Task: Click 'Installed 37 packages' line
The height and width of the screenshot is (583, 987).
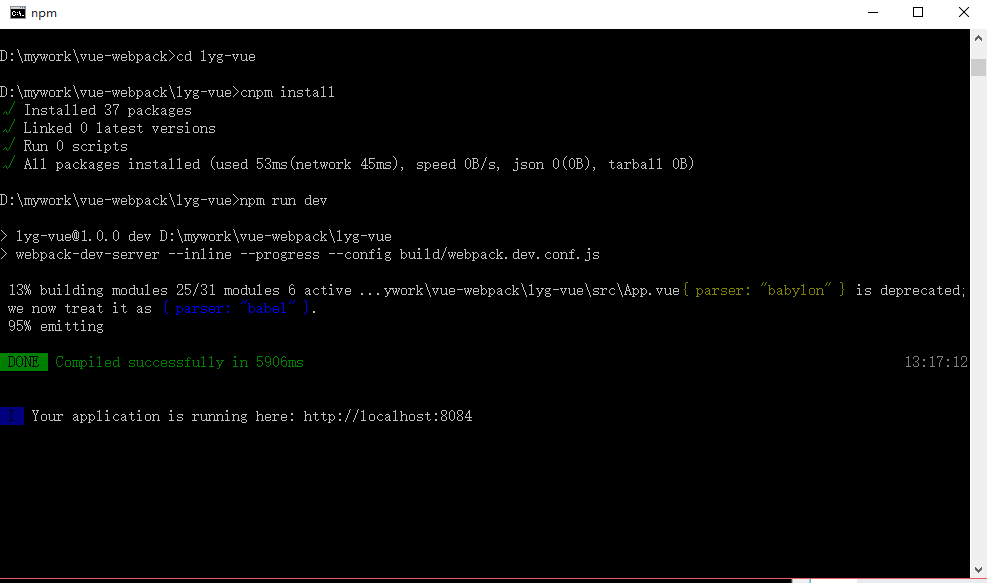Action: click(108, 110)
